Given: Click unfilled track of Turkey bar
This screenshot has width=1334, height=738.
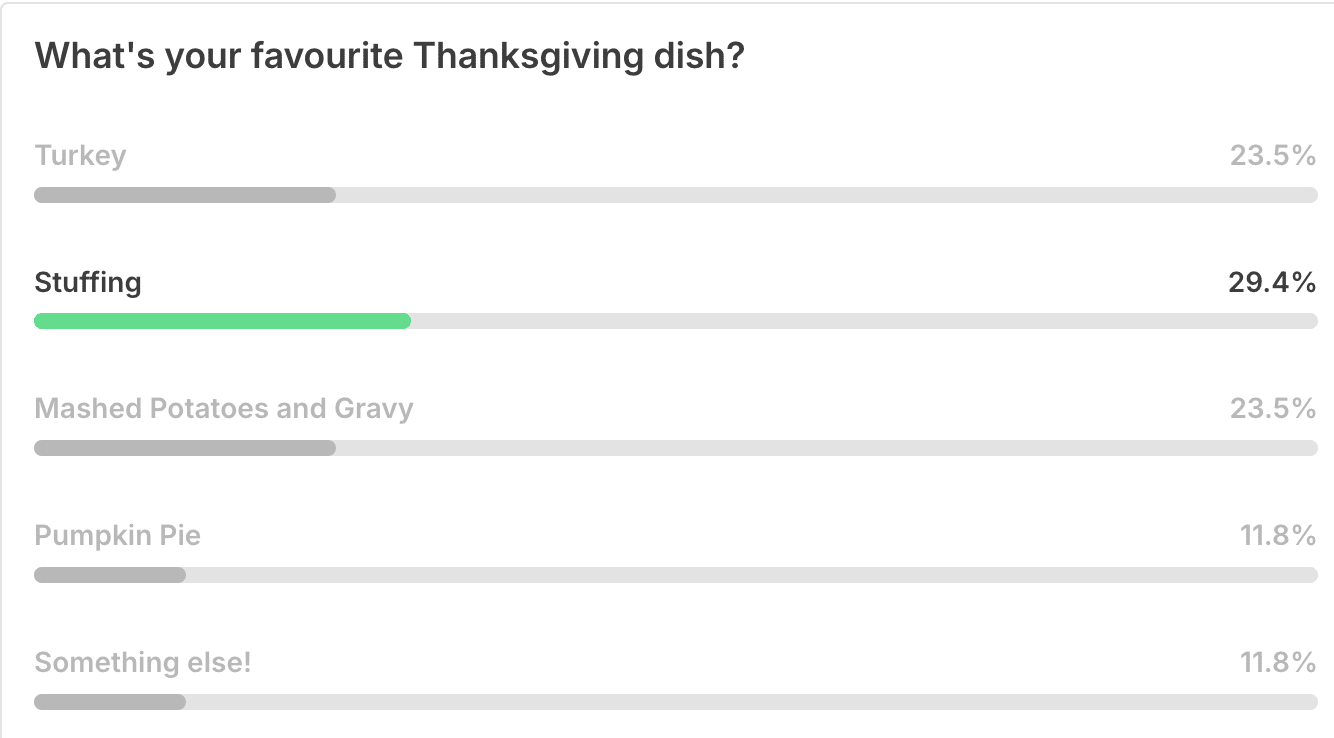Looking at the screenshot, I should tap(827, 195).
